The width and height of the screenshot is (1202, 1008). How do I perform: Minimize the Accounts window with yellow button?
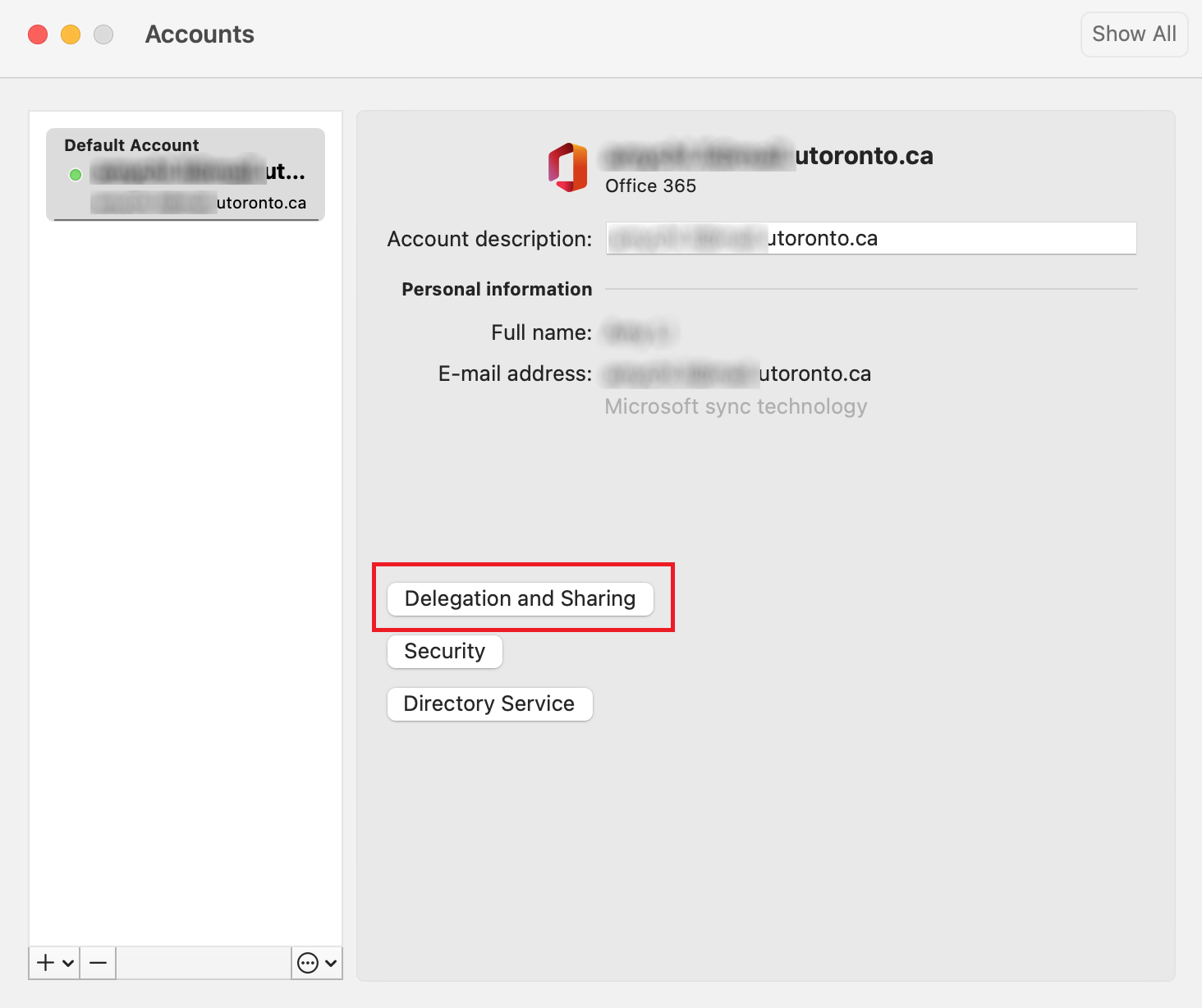71,34
